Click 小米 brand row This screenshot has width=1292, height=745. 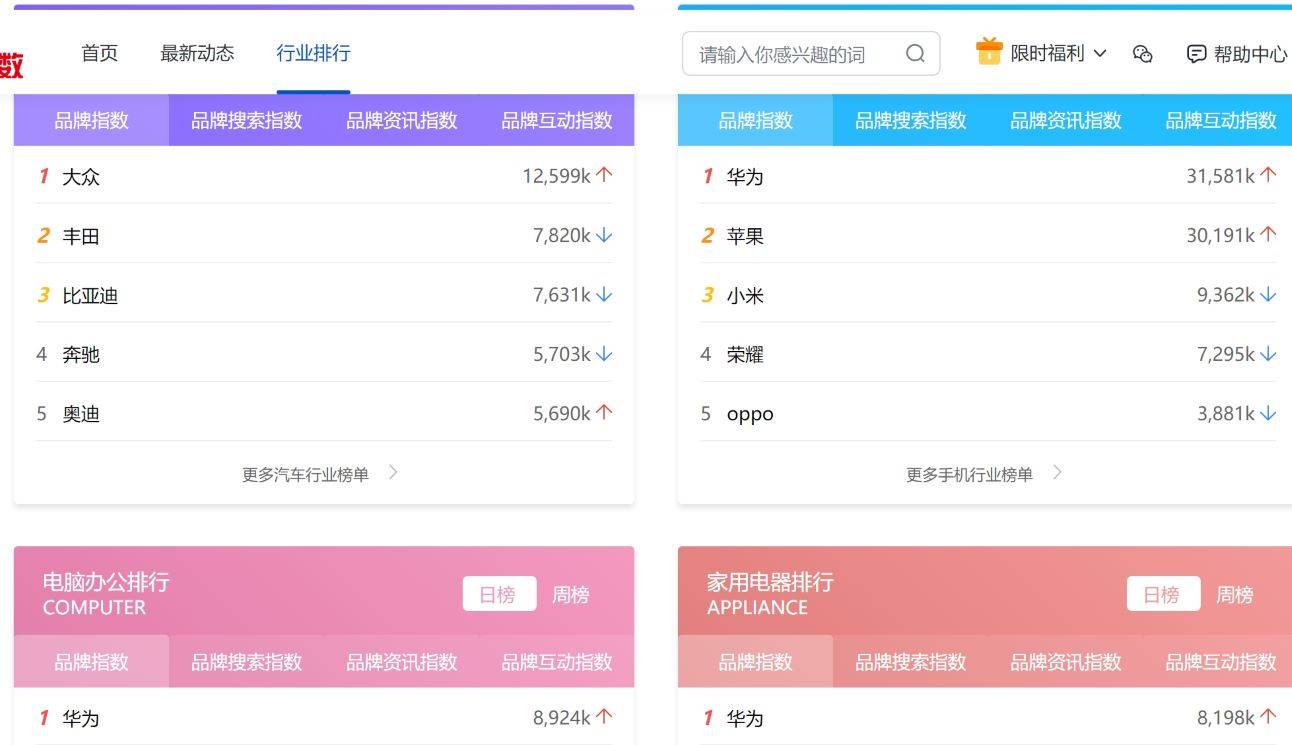coord(988,295)
